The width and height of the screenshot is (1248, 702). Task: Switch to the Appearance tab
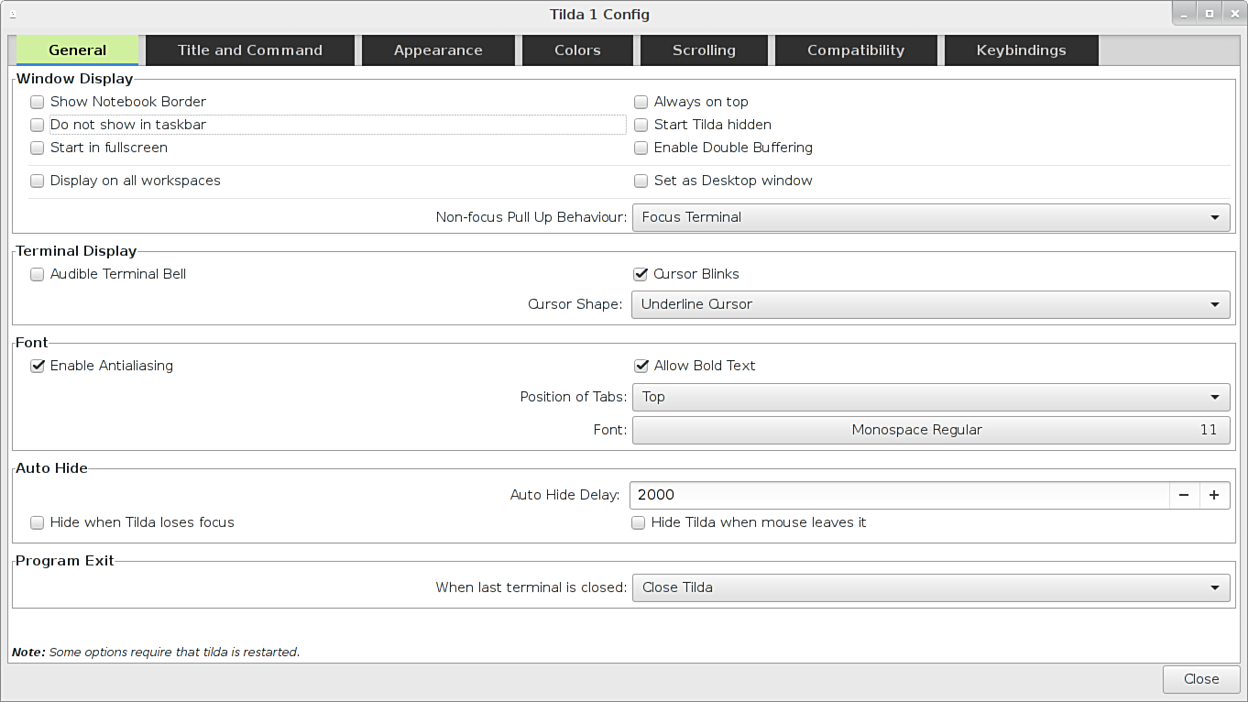438,51
